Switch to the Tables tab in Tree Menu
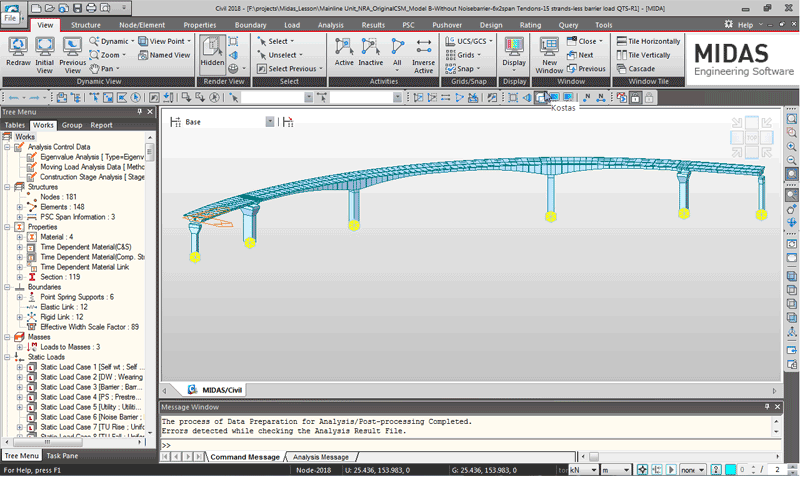The image size is (800, 477). [x=14, y=125]
